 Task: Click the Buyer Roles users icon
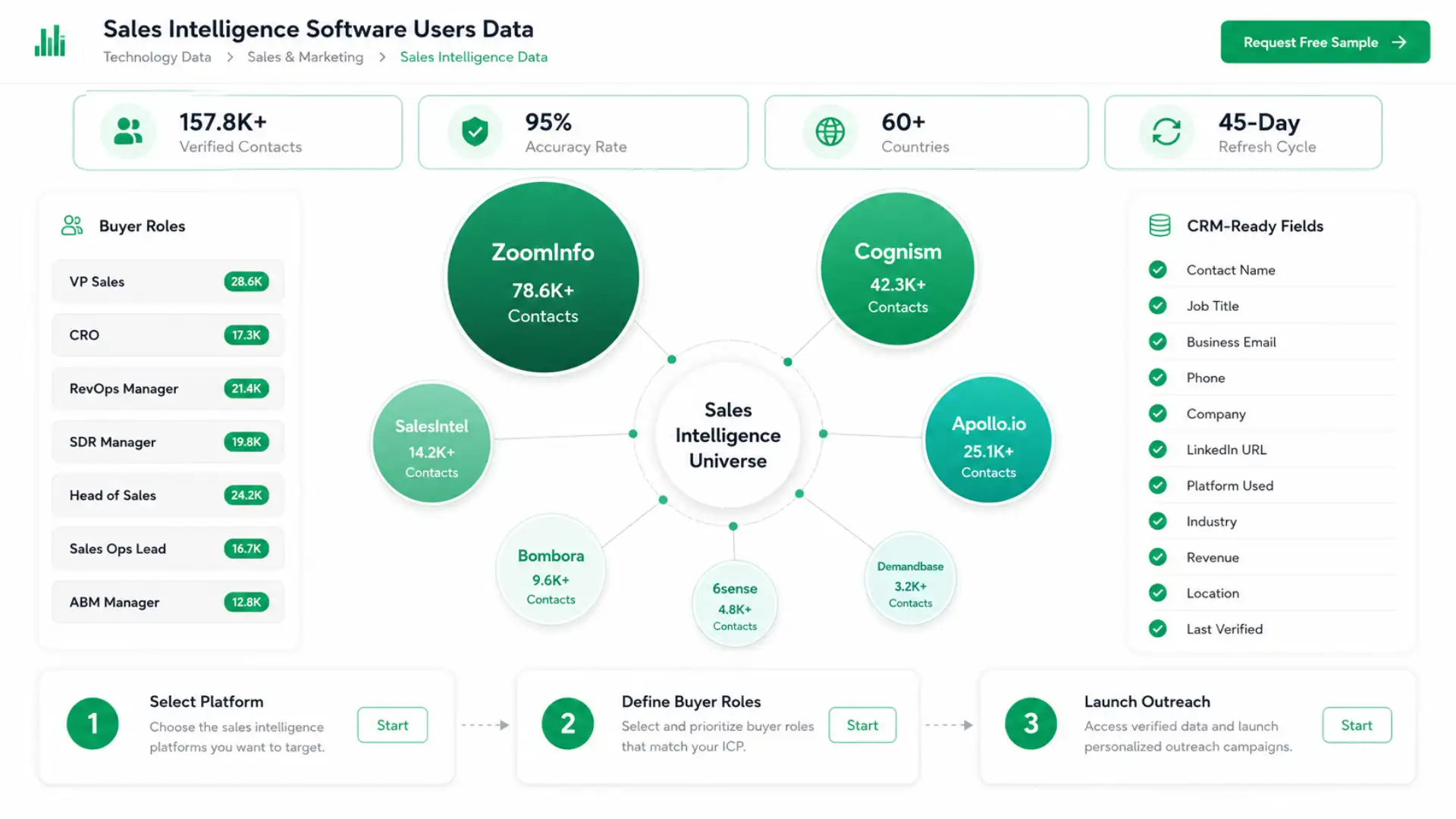click(72, 225)
